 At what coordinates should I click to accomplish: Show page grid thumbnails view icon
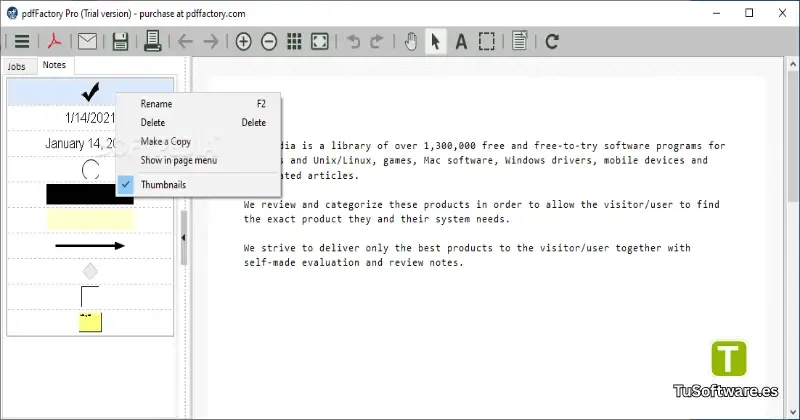[x=294, y=41]
